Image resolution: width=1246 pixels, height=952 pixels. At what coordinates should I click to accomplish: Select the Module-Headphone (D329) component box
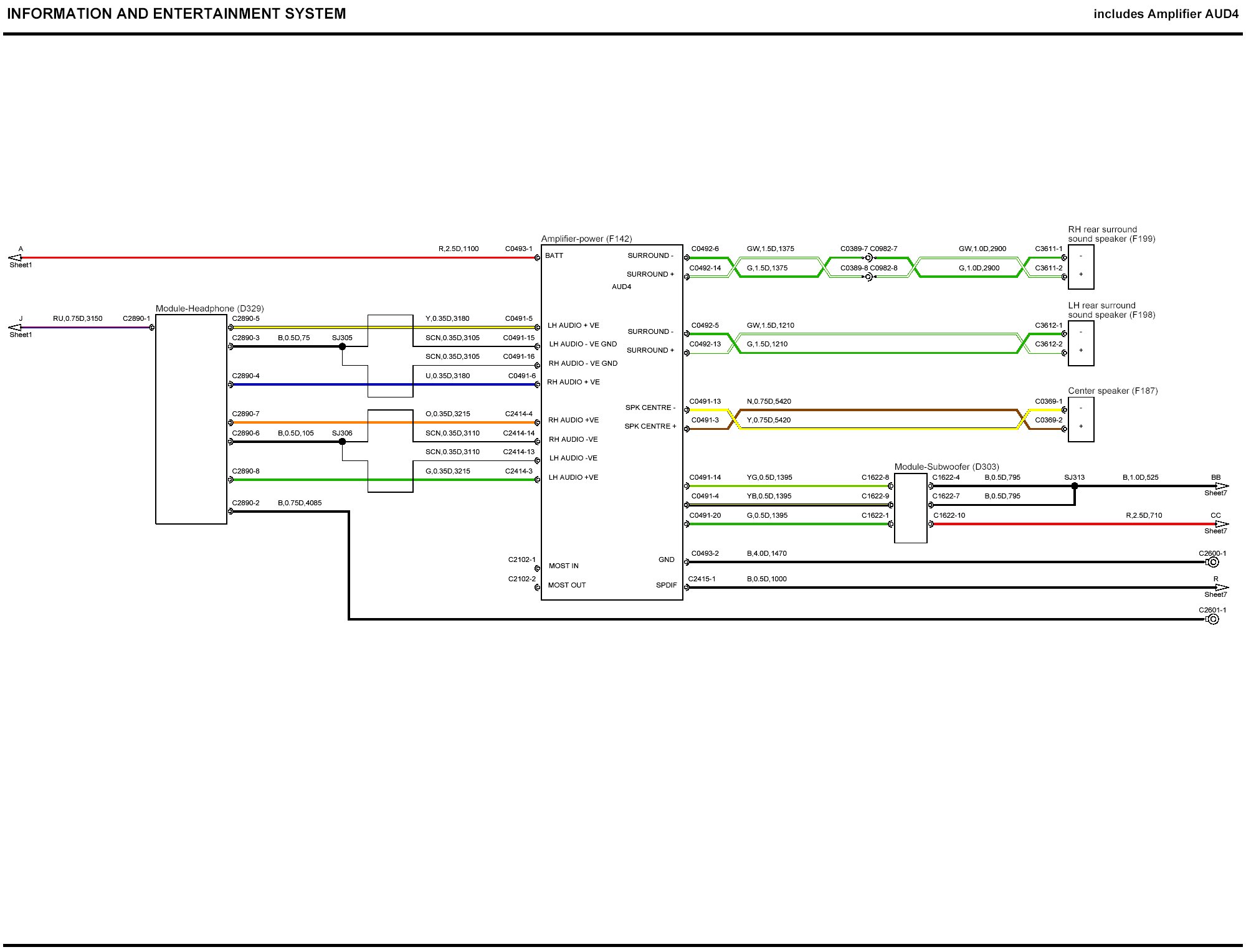click(191, 419)
